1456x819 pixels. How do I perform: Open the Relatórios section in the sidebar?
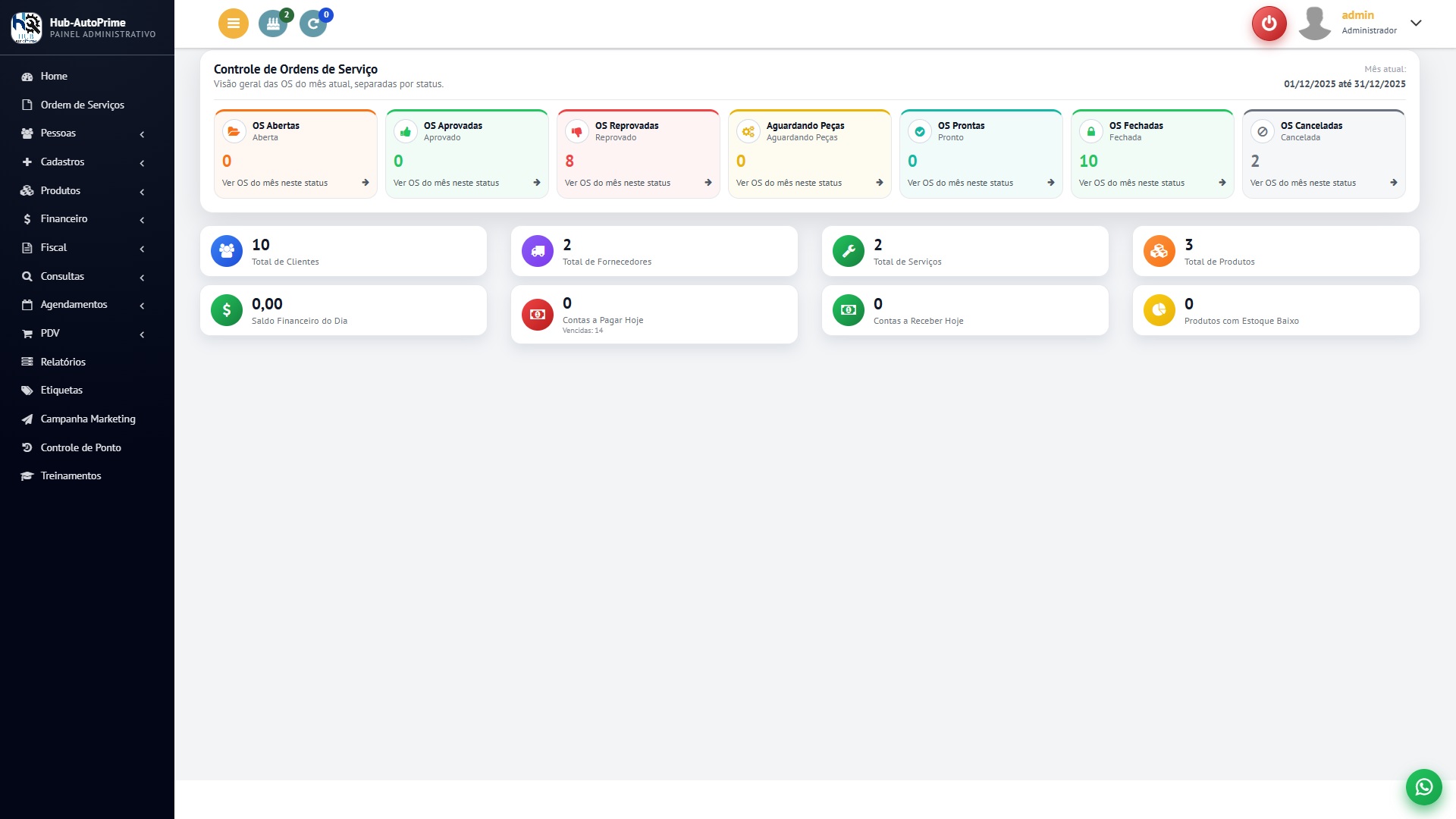63,362
